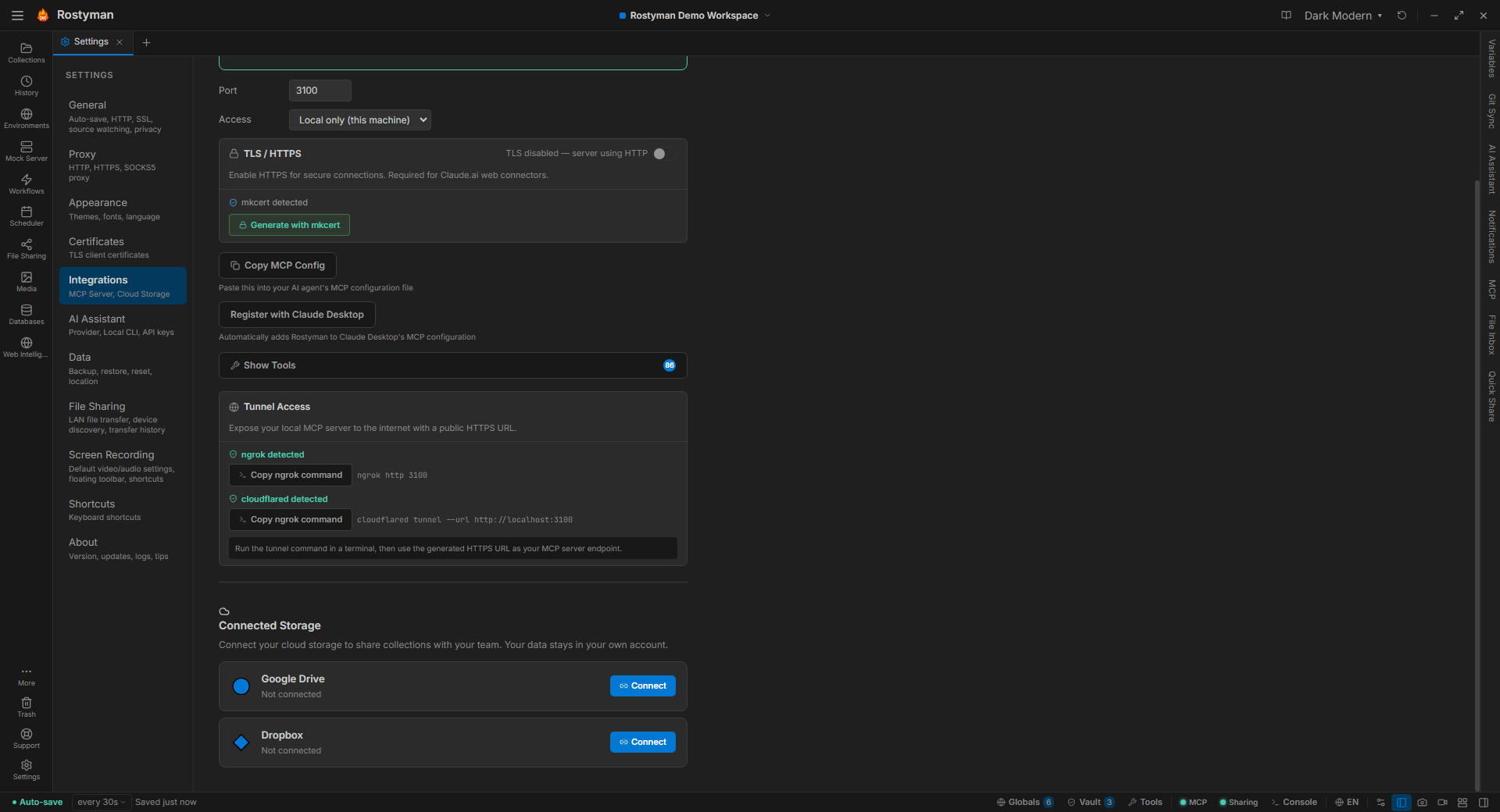Open the Collections sidebar panel
The width and height of the screenshot is (1500, 812).
coord(26,52)
